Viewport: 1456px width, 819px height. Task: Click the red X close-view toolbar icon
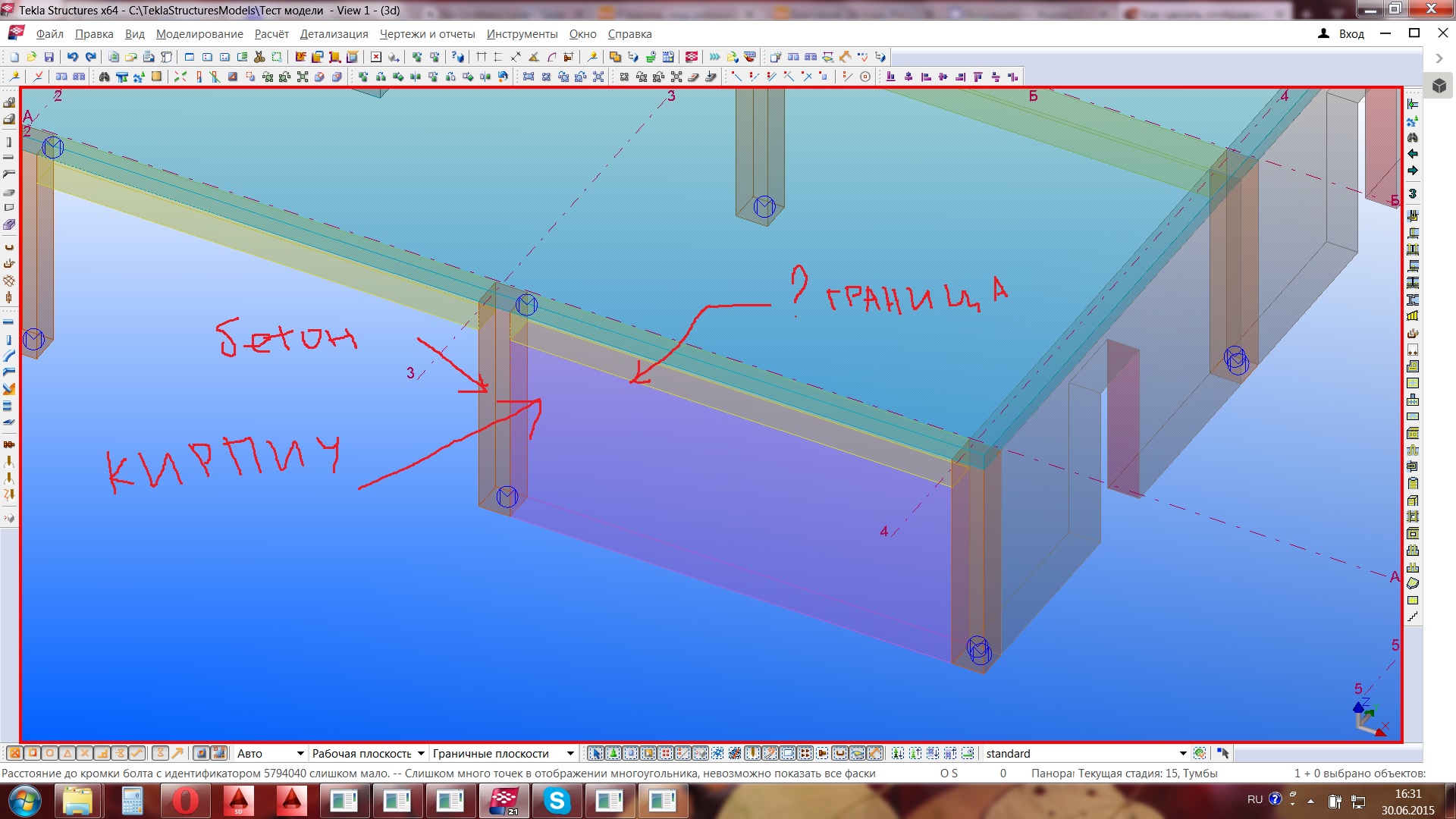point(376,57)
